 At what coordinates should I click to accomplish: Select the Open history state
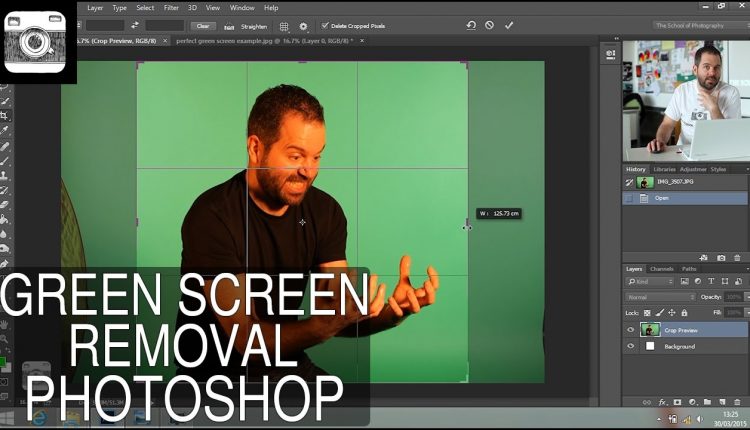684,198
